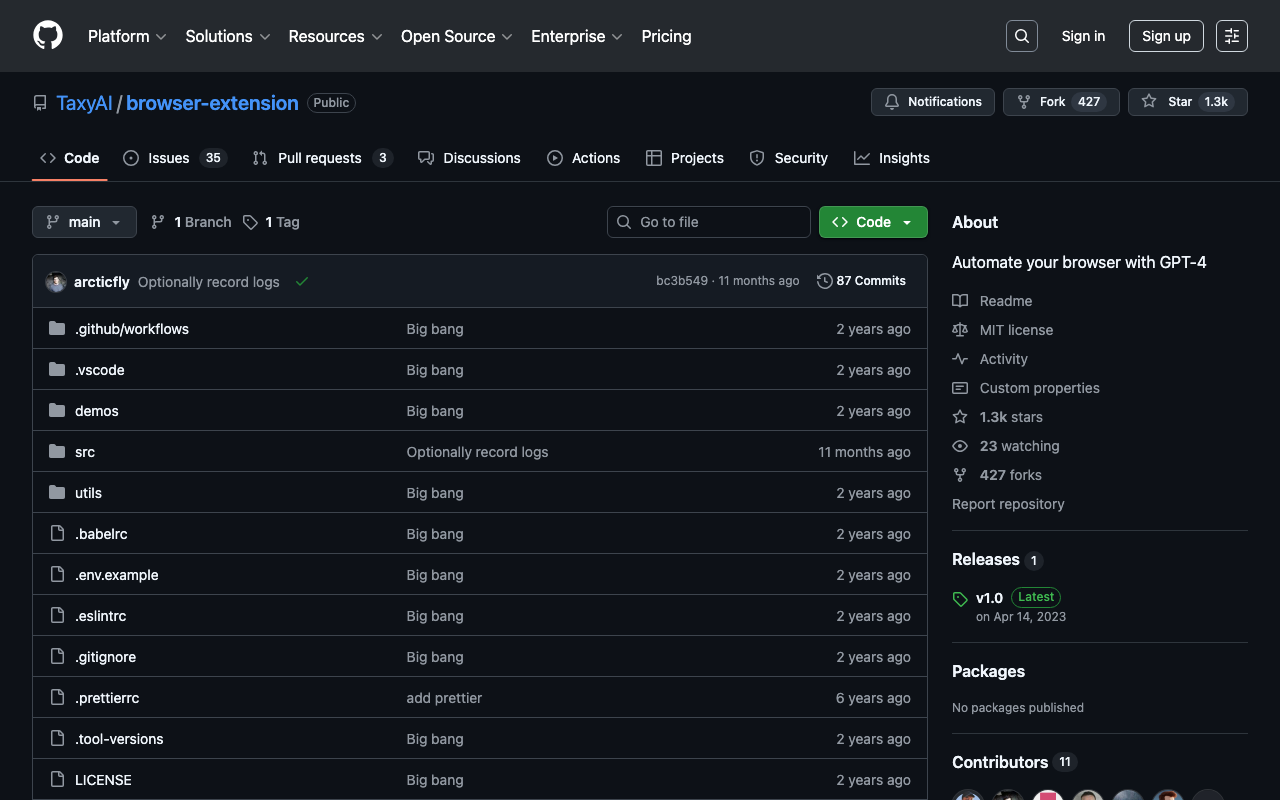Open the green Code dropdown
1280x800 pixels.
872,222
